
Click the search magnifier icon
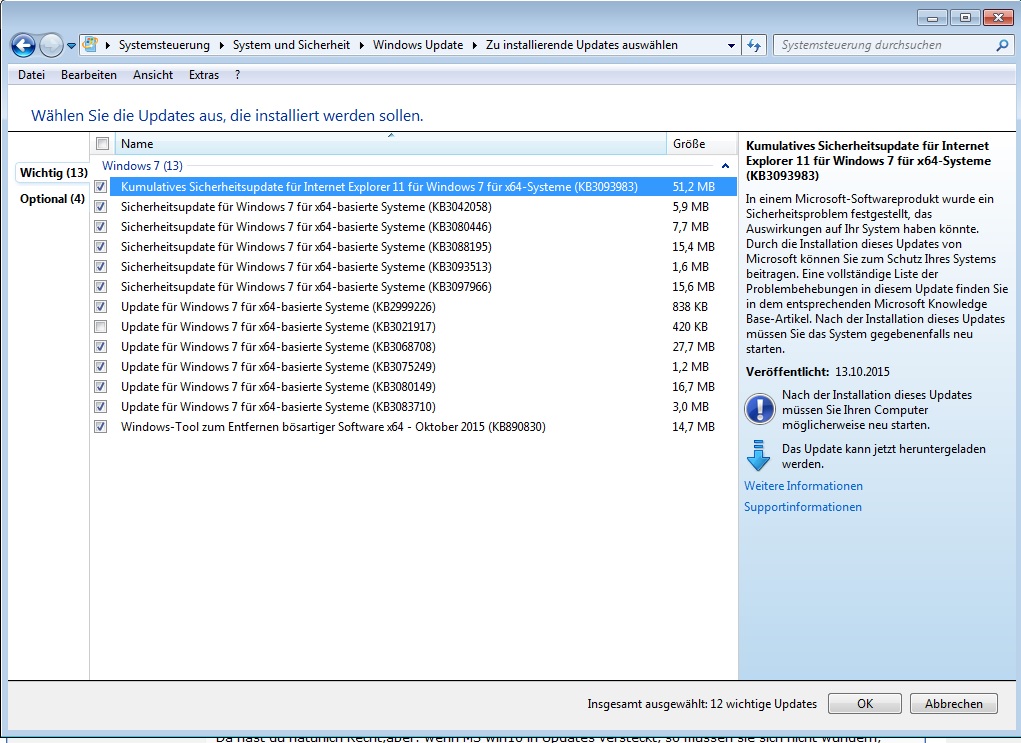tap(1002, 45)
